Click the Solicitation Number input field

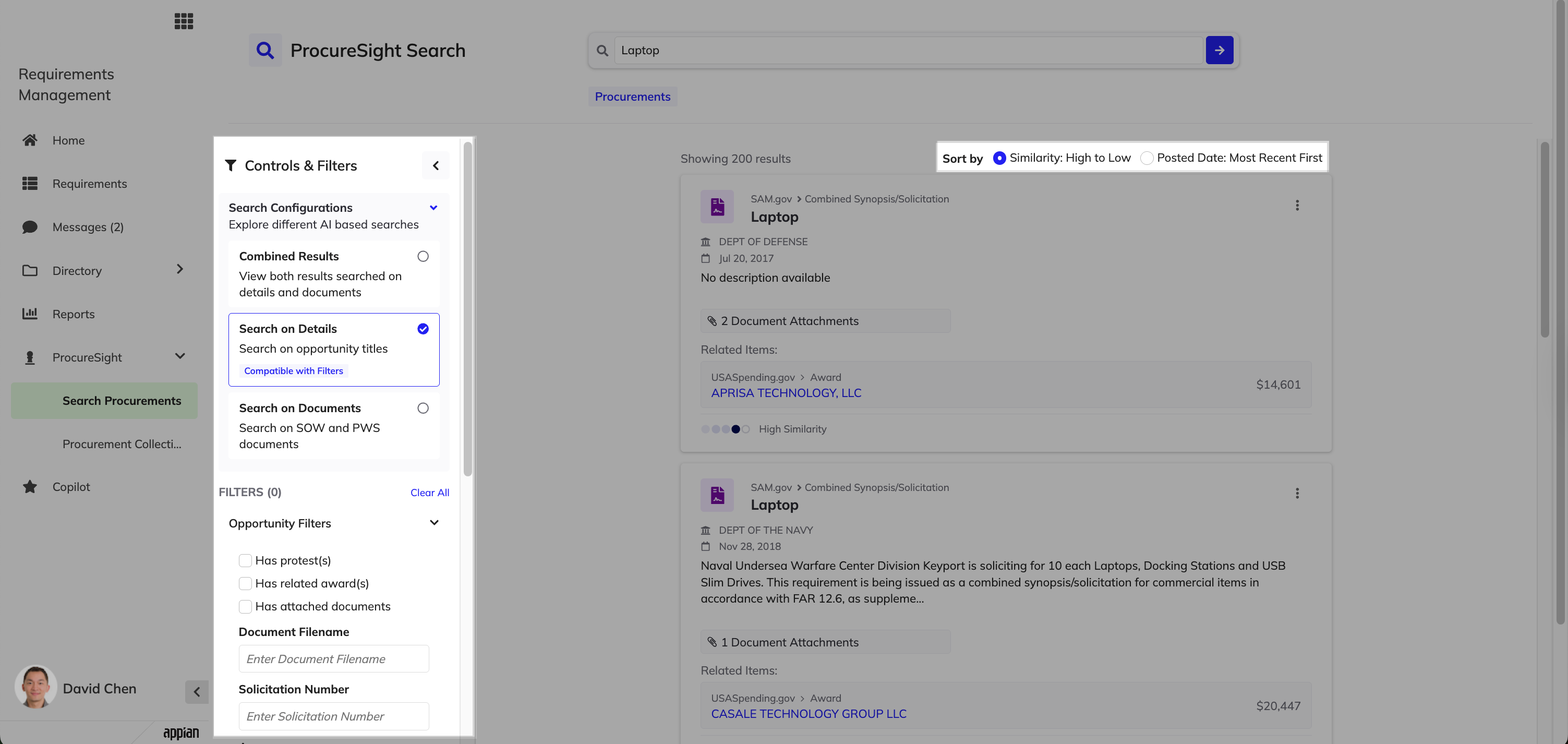[333, 716]
